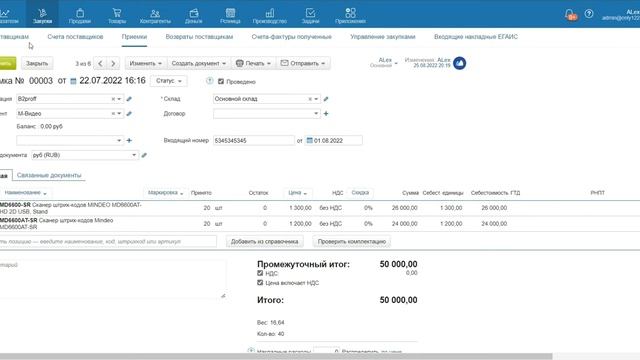The image size is (640, 360).
Task: Click the Закрыть button
Action: coord(37,63)
